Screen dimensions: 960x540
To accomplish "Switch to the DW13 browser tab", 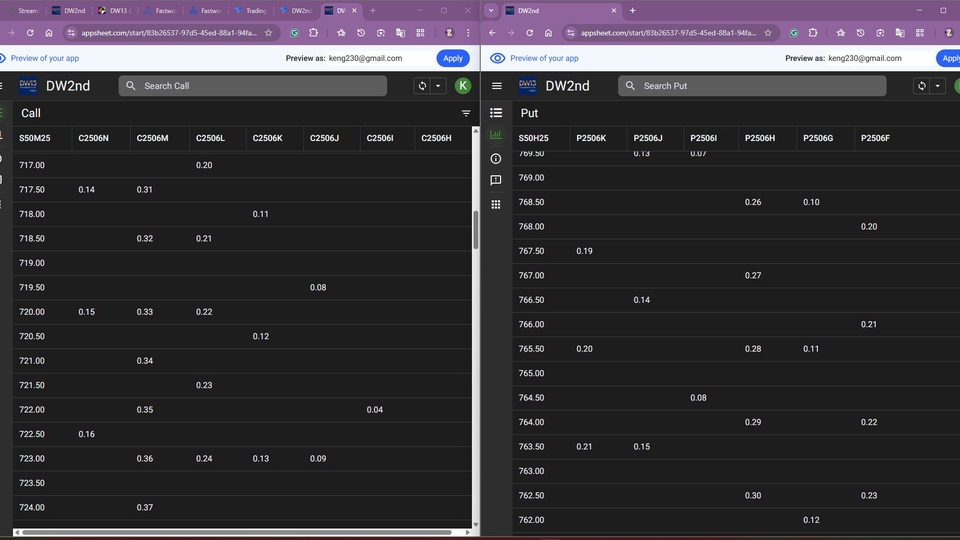I will click(117, 10).
